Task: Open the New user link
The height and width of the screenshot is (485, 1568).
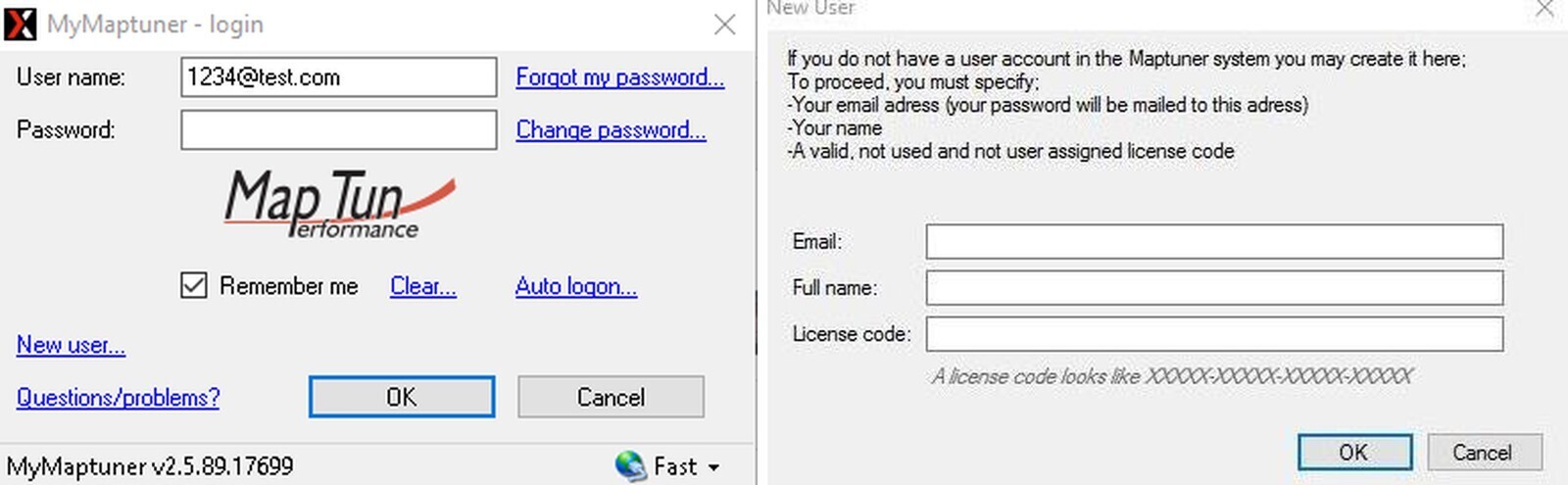Action: pyautogui.click(x=71, y=345)
